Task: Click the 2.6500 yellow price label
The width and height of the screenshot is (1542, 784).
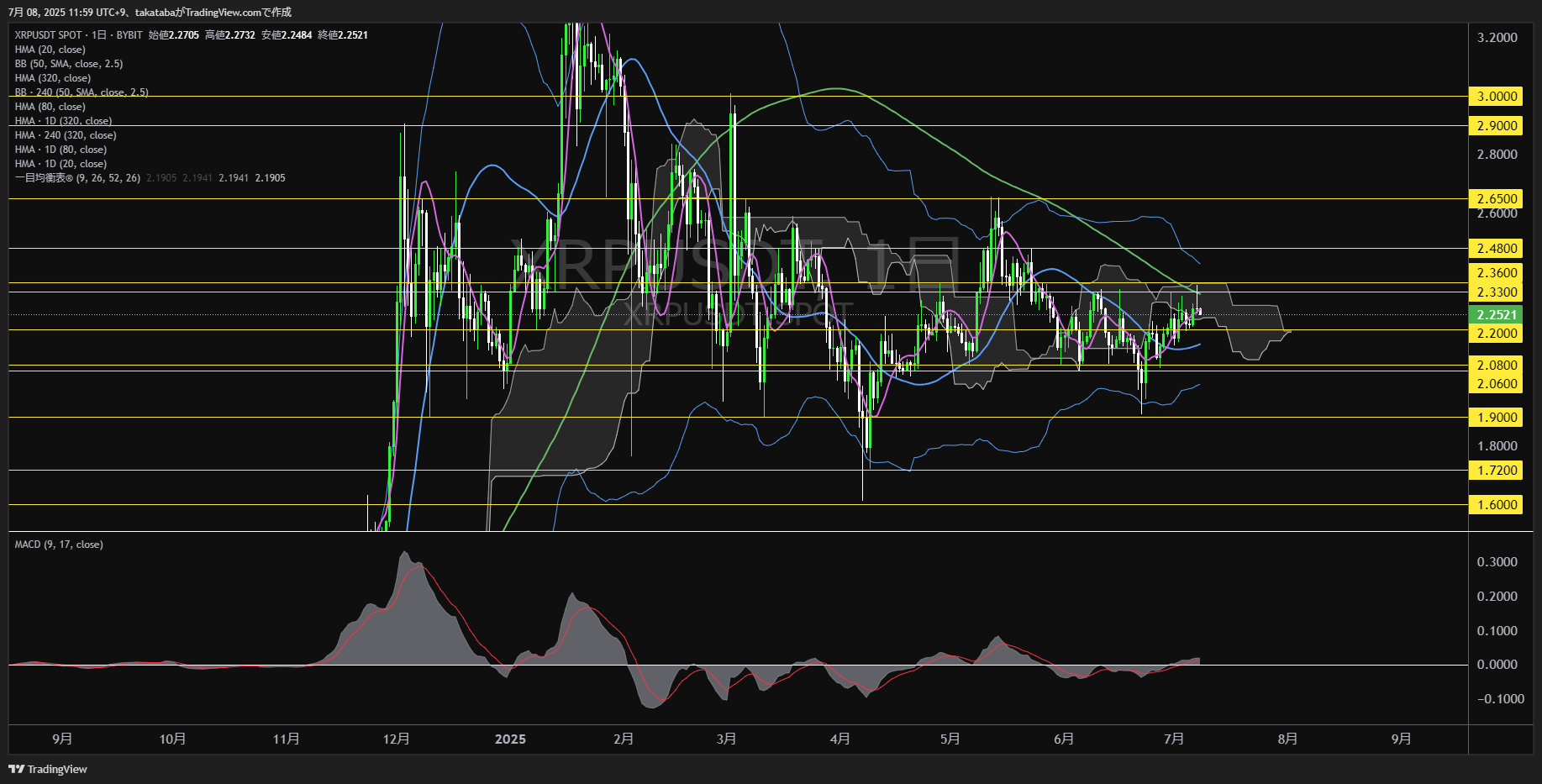Action: tap(1497, 199)
